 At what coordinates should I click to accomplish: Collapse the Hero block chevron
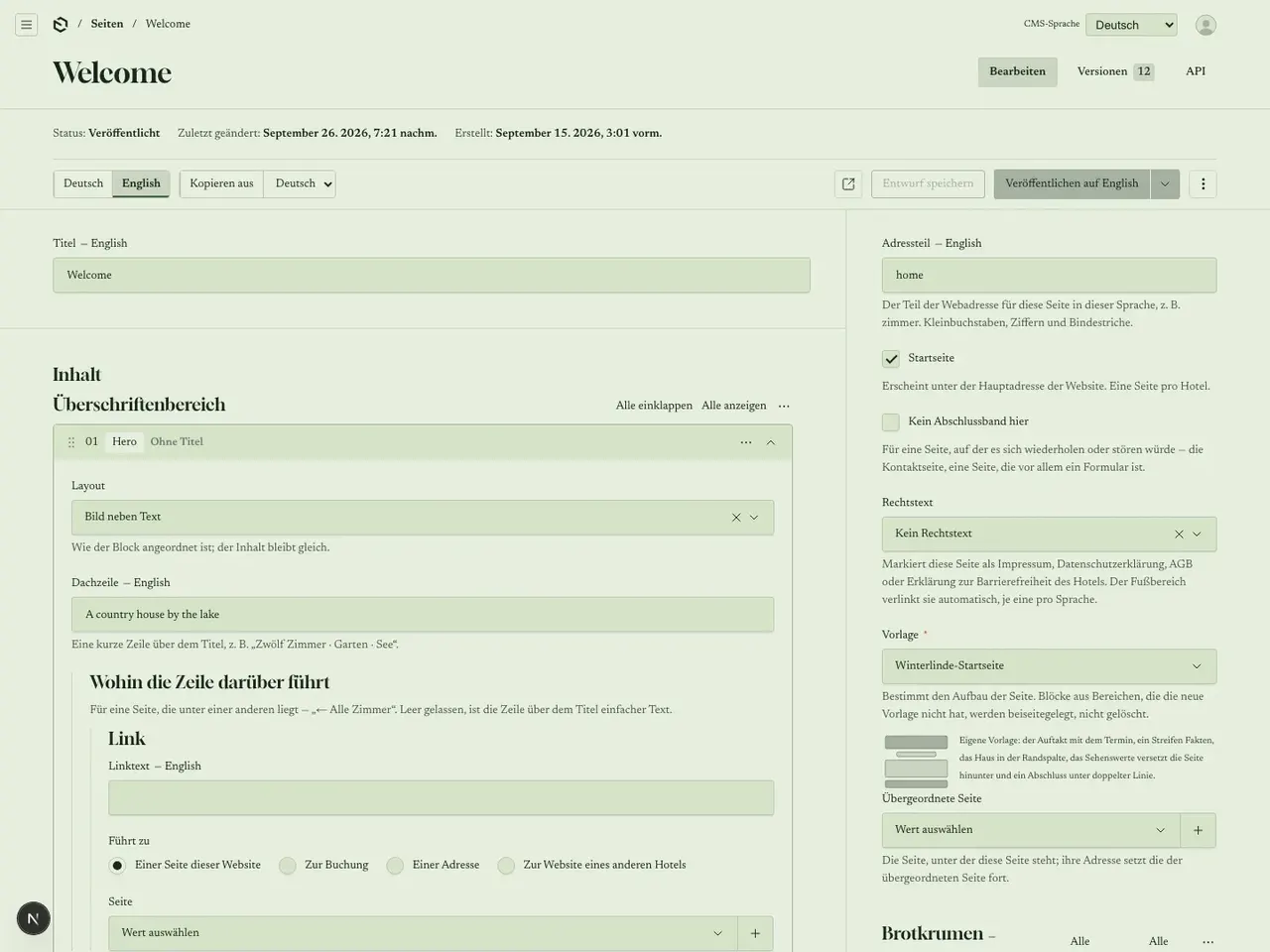pos(771,442)
